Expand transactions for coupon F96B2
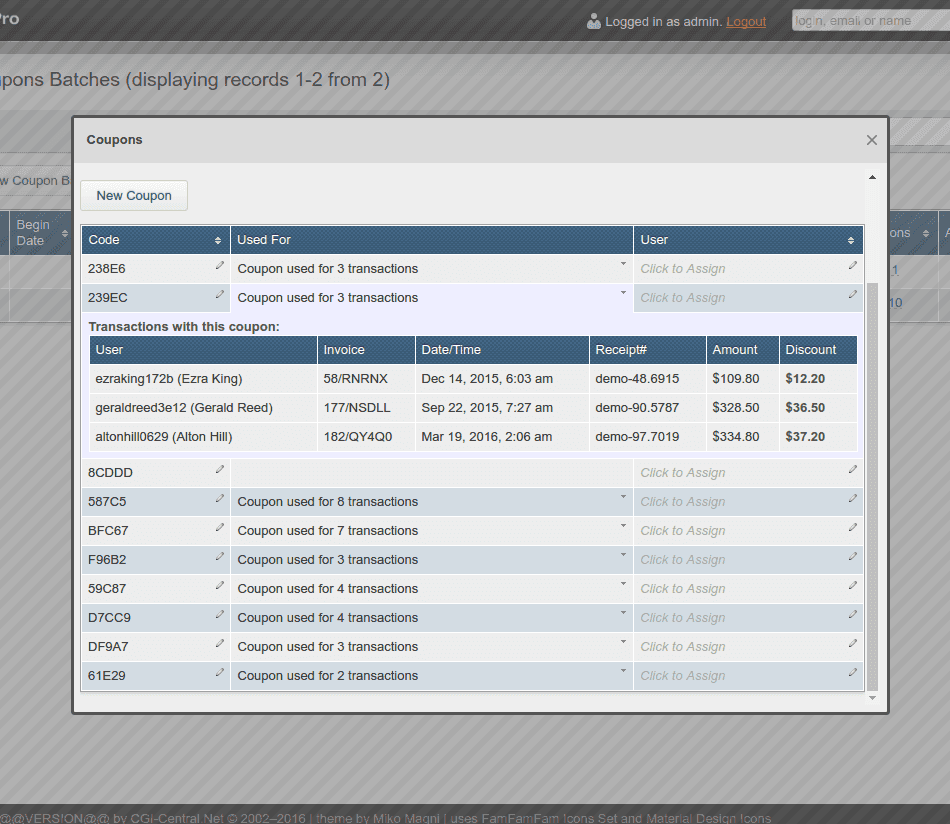This screenshot has width=950, height=824. point(623,555)
